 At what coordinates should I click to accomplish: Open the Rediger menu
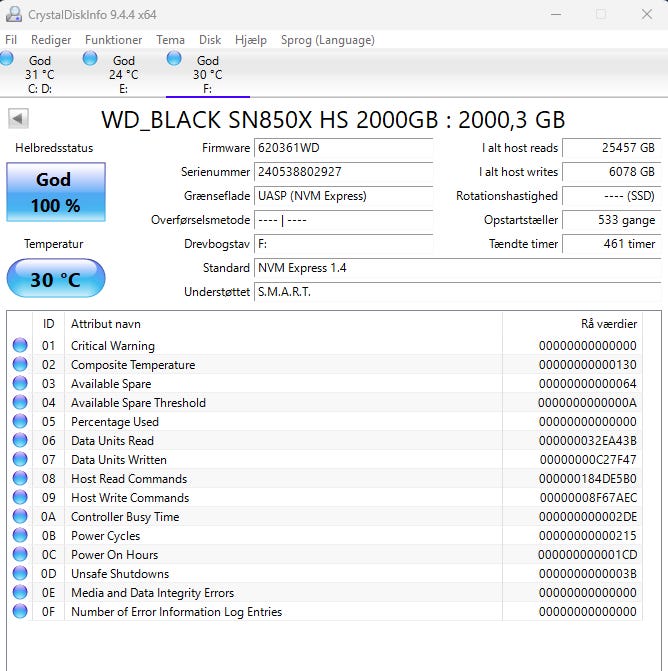click(x=51, y=40)
